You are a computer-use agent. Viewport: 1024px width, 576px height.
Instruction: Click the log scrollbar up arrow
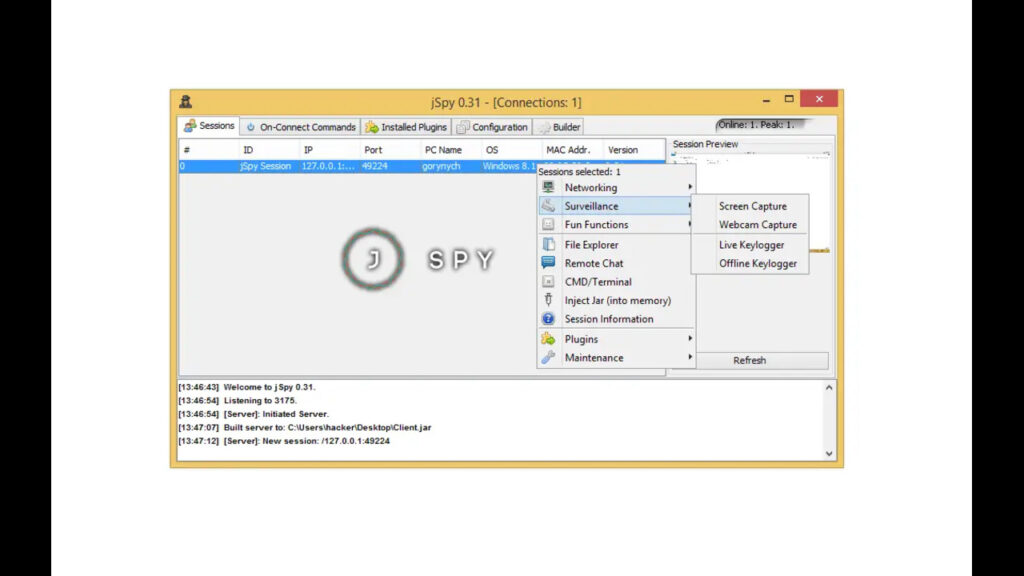click(829, 387)
